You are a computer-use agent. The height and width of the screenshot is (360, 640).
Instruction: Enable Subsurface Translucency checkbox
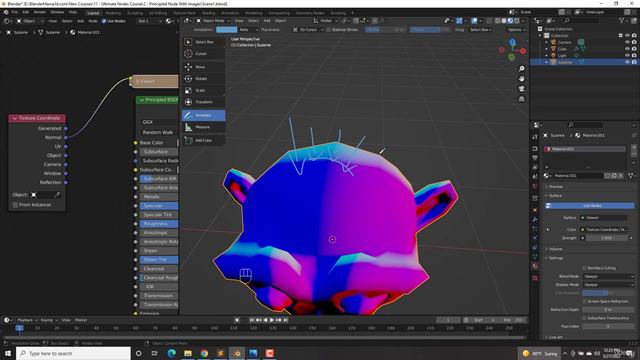(584, 318)
